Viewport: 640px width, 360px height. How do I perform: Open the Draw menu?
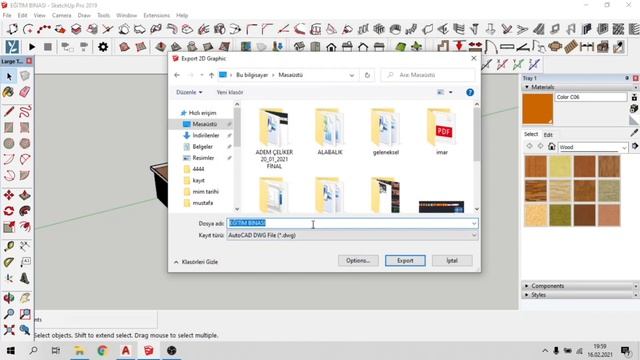point(84,16)
